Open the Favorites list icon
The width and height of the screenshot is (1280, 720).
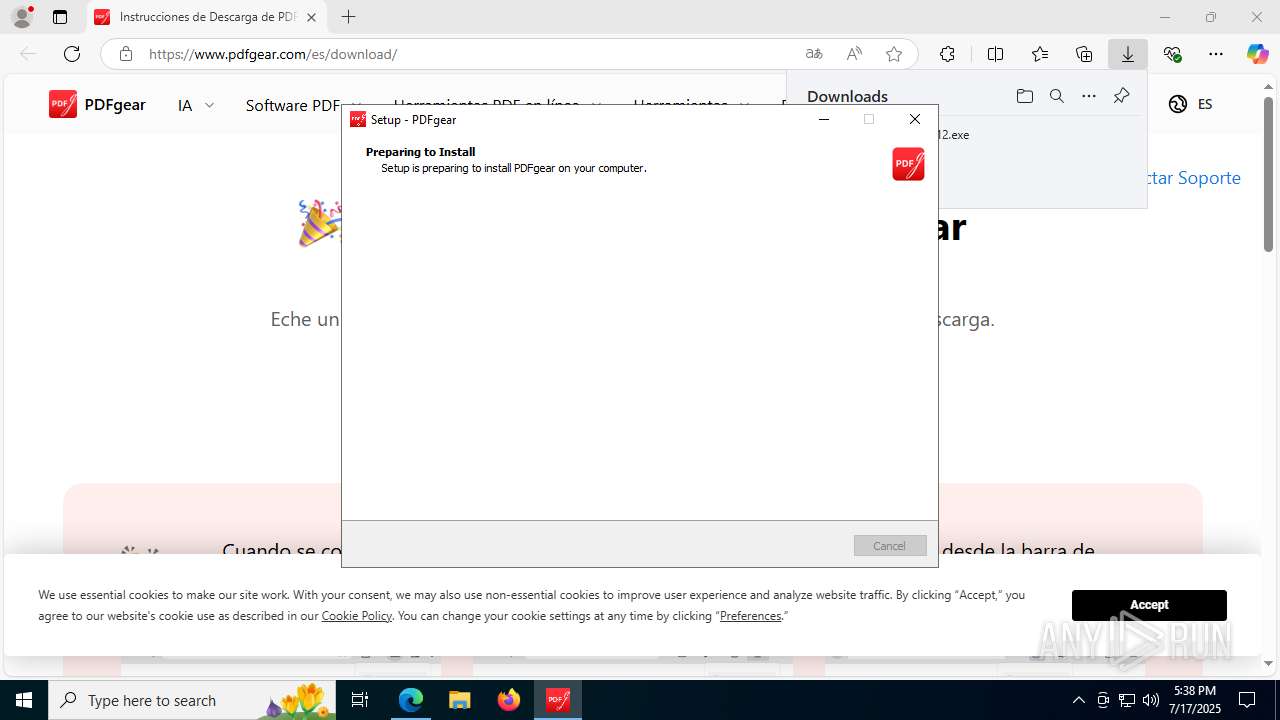1040,54
